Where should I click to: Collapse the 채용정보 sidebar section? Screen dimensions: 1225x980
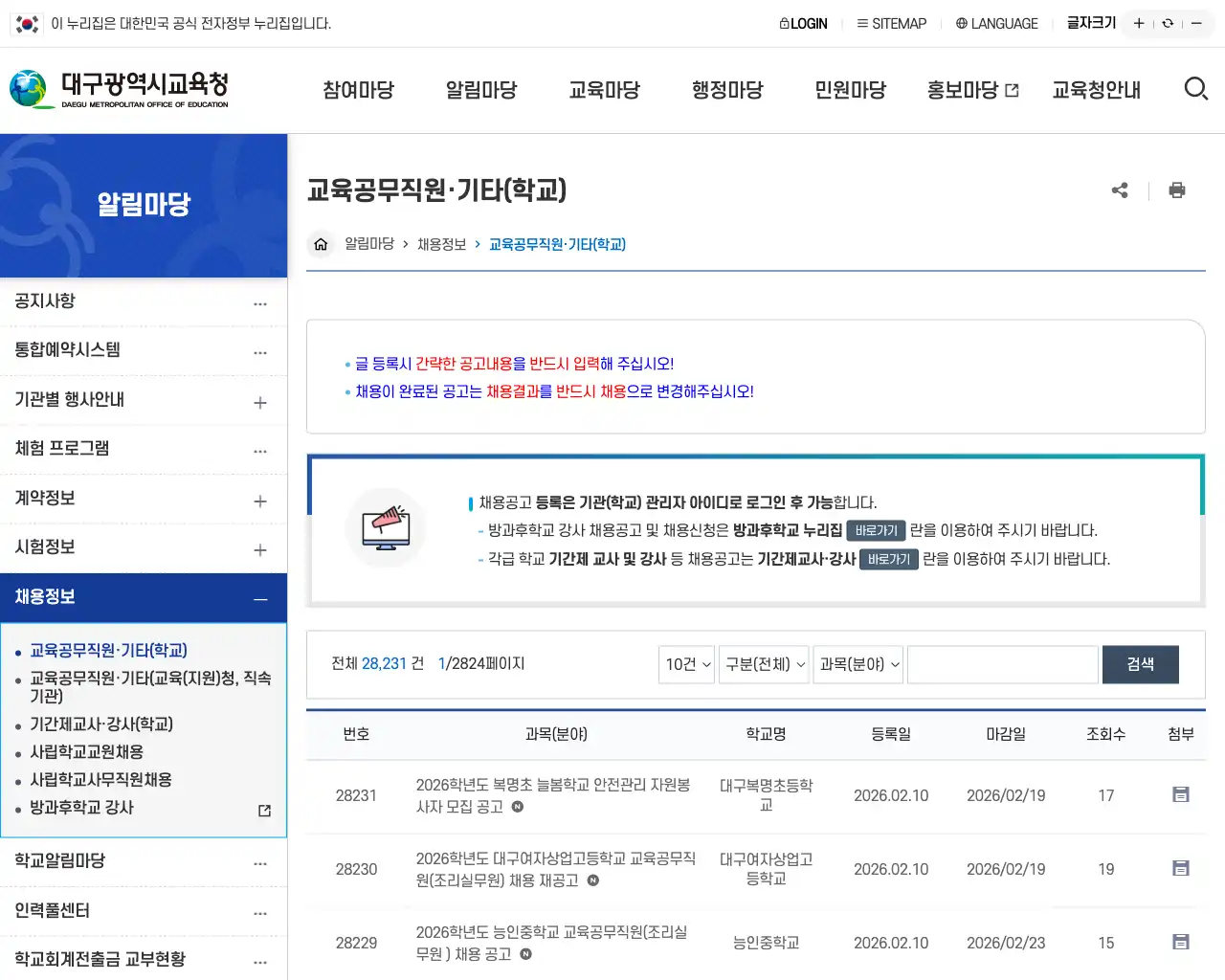coord(259,597)
